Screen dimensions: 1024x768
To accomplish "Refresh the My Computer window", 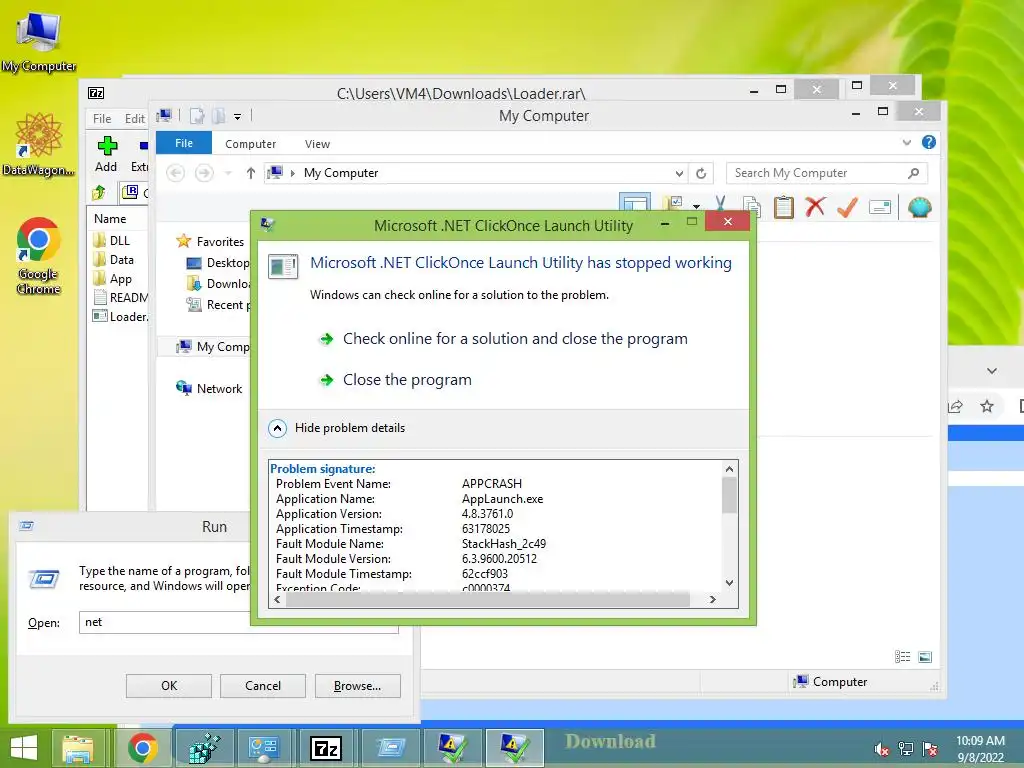I will [x=701, y=173].
